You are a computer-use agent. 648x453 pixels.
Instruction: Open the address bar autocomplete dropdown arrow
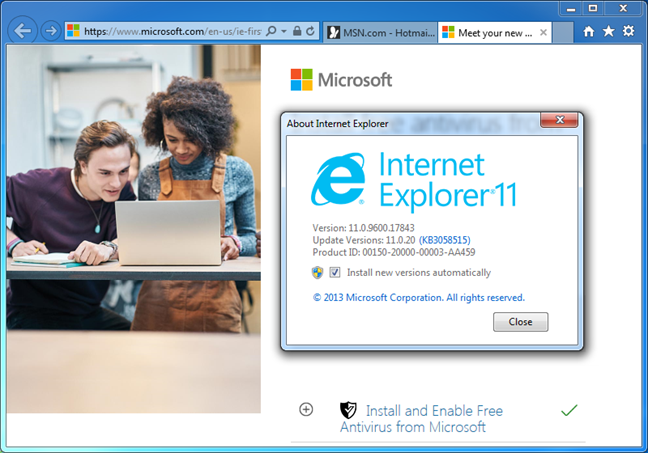click(x=284, y=31)
